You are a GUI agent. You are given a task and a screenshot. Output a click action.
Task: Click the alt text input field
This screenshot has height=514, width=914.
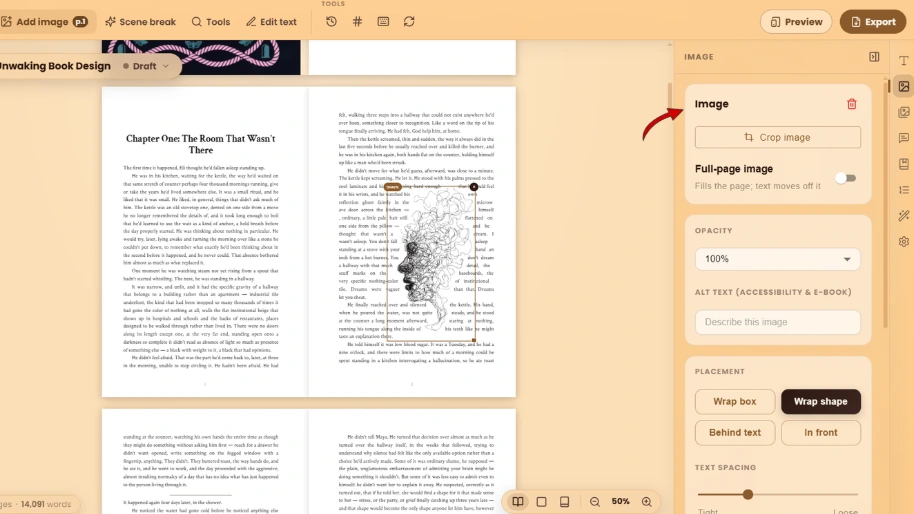click(x=777, y=322)
